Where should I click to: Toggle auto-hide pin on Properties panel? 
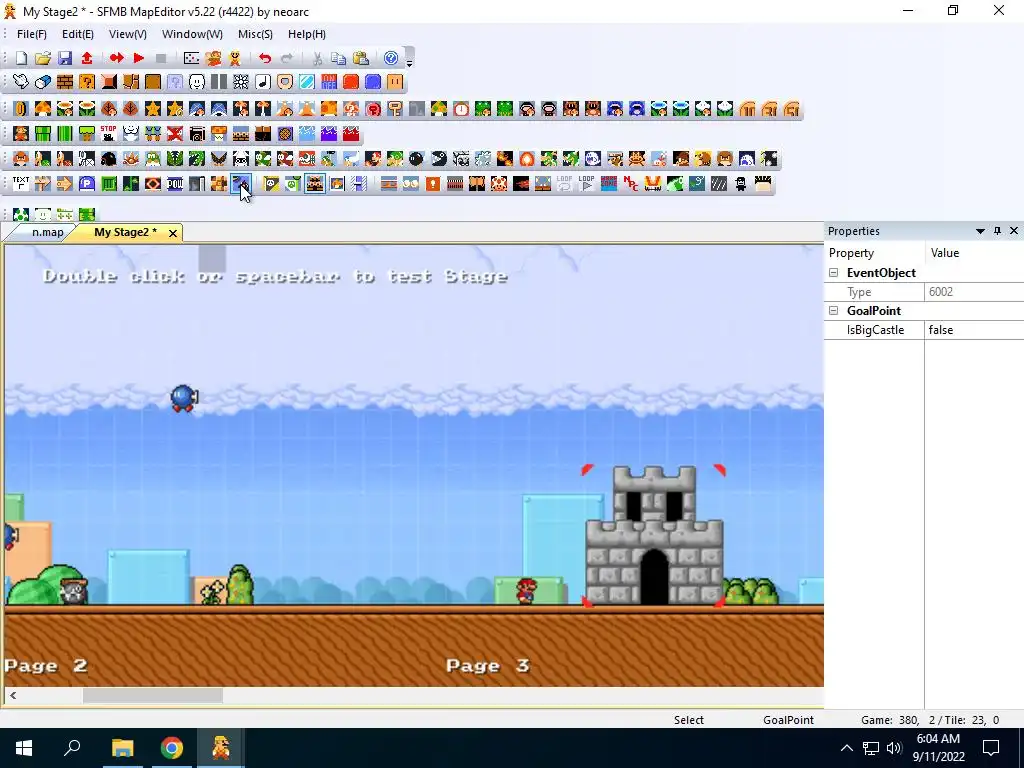tap(997, 231)
